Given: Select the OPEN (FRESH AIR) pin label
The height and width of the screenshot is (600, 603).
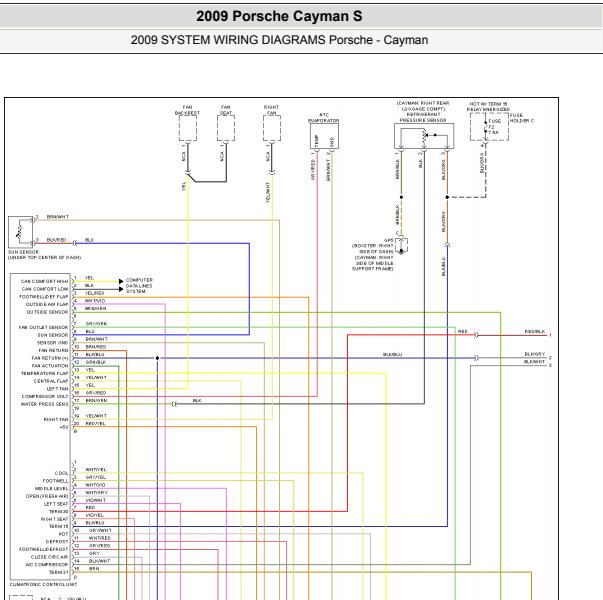Looking at the screenshot, I should click(47, 496).
